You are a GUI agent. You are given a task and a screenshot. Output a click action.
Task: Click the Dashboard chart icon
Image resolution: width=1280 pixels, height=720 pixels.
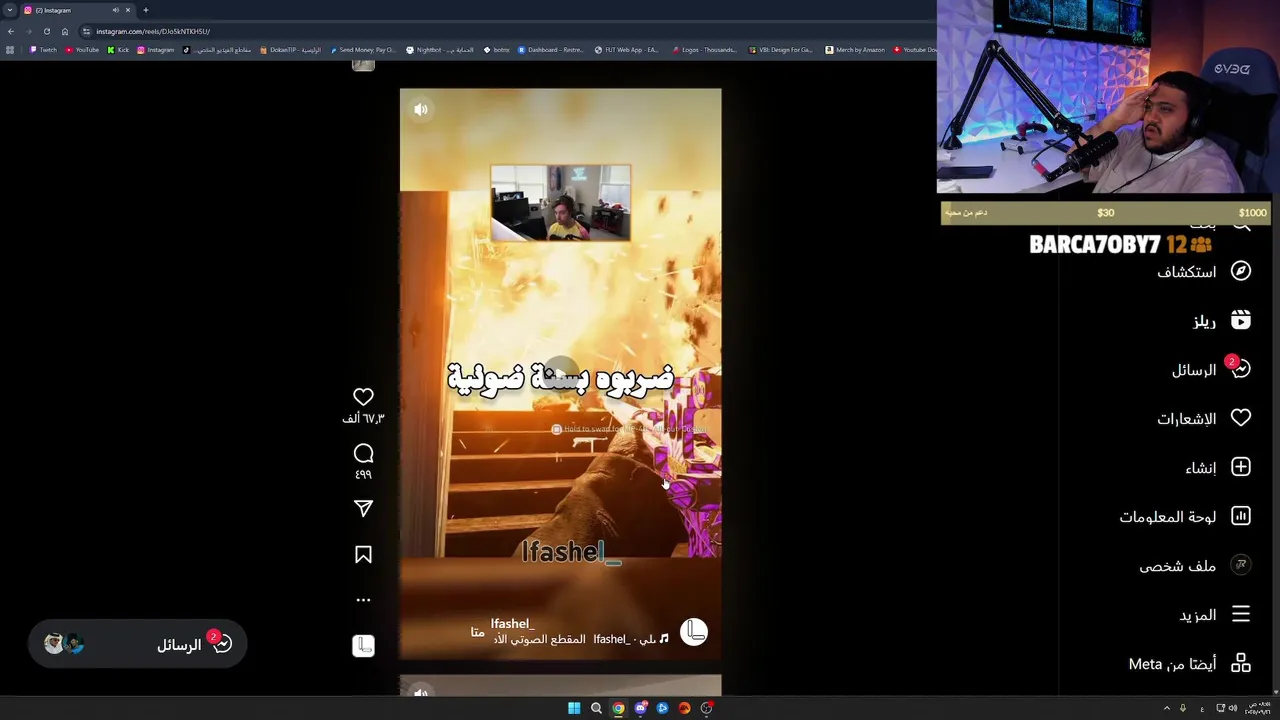click(x=1241, y=516)
